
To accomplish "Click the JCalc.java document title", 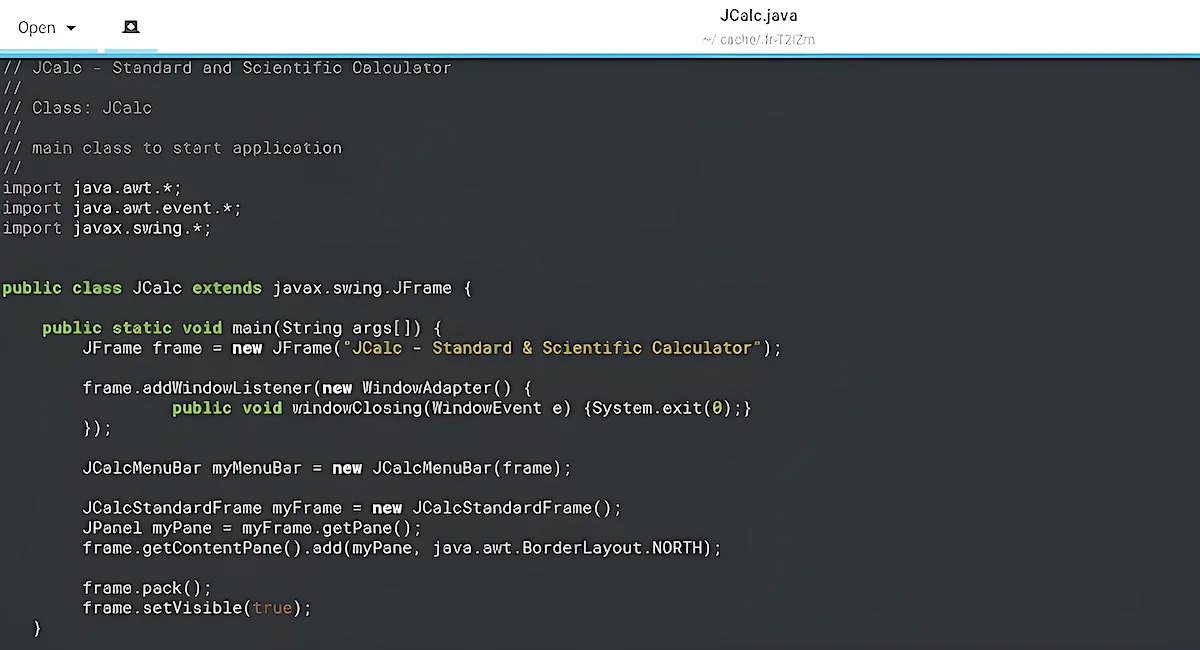I will click(x=758, y=15).
